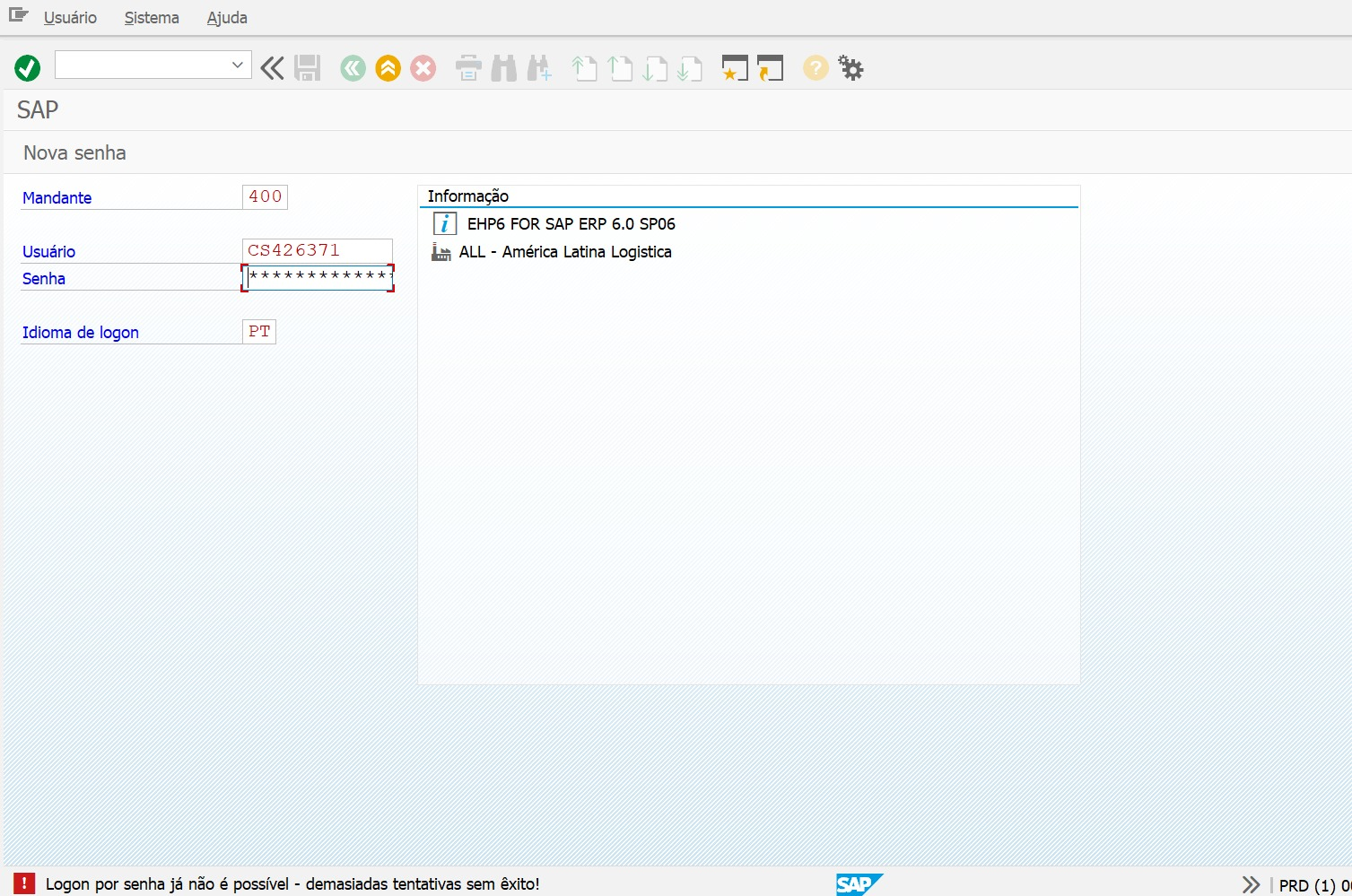Open the Usuário menu

click(x=70, y=18)
